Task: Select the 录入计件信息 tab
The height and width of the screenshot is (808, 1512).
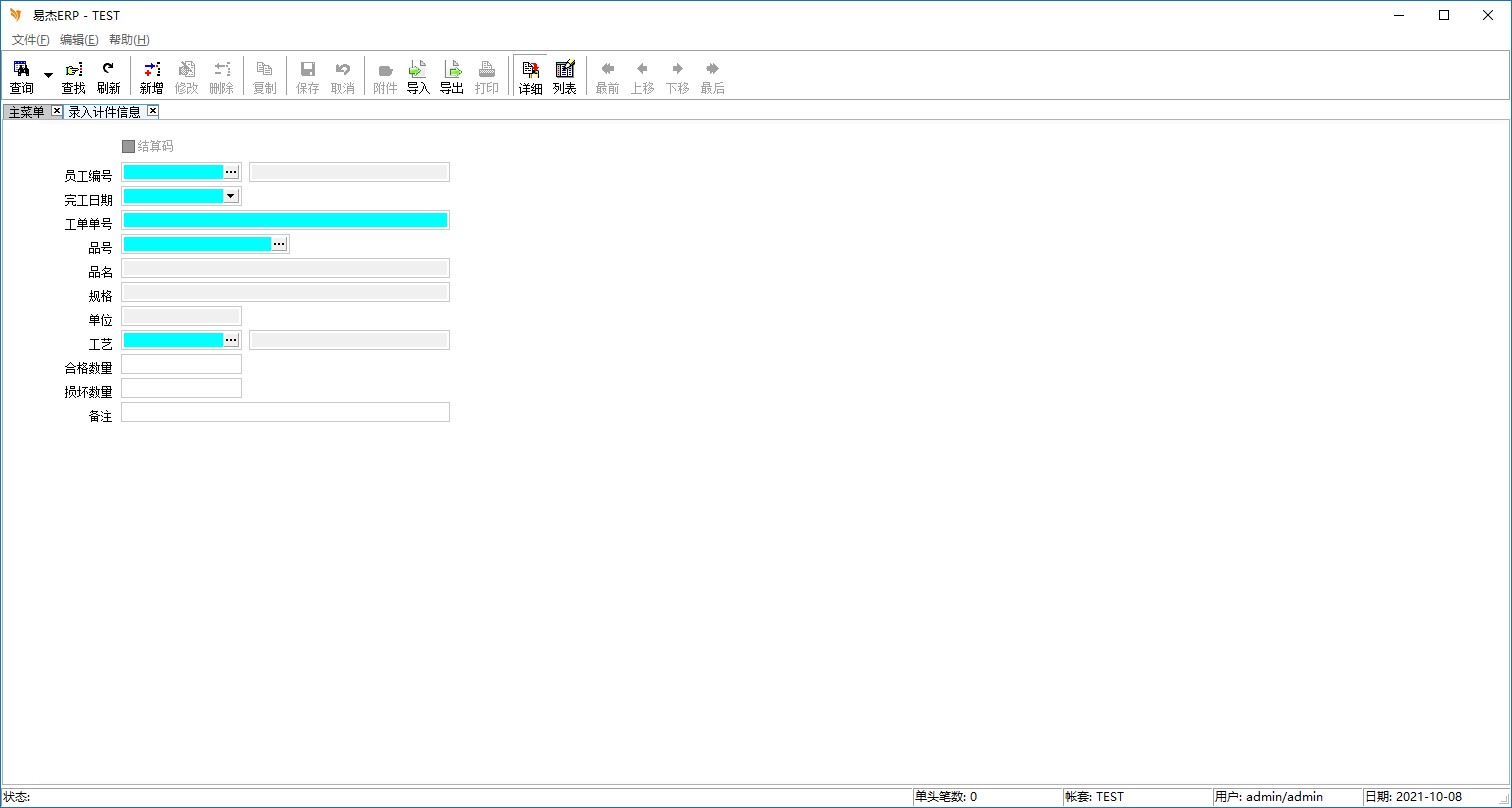Action: [x=105, y=112]
